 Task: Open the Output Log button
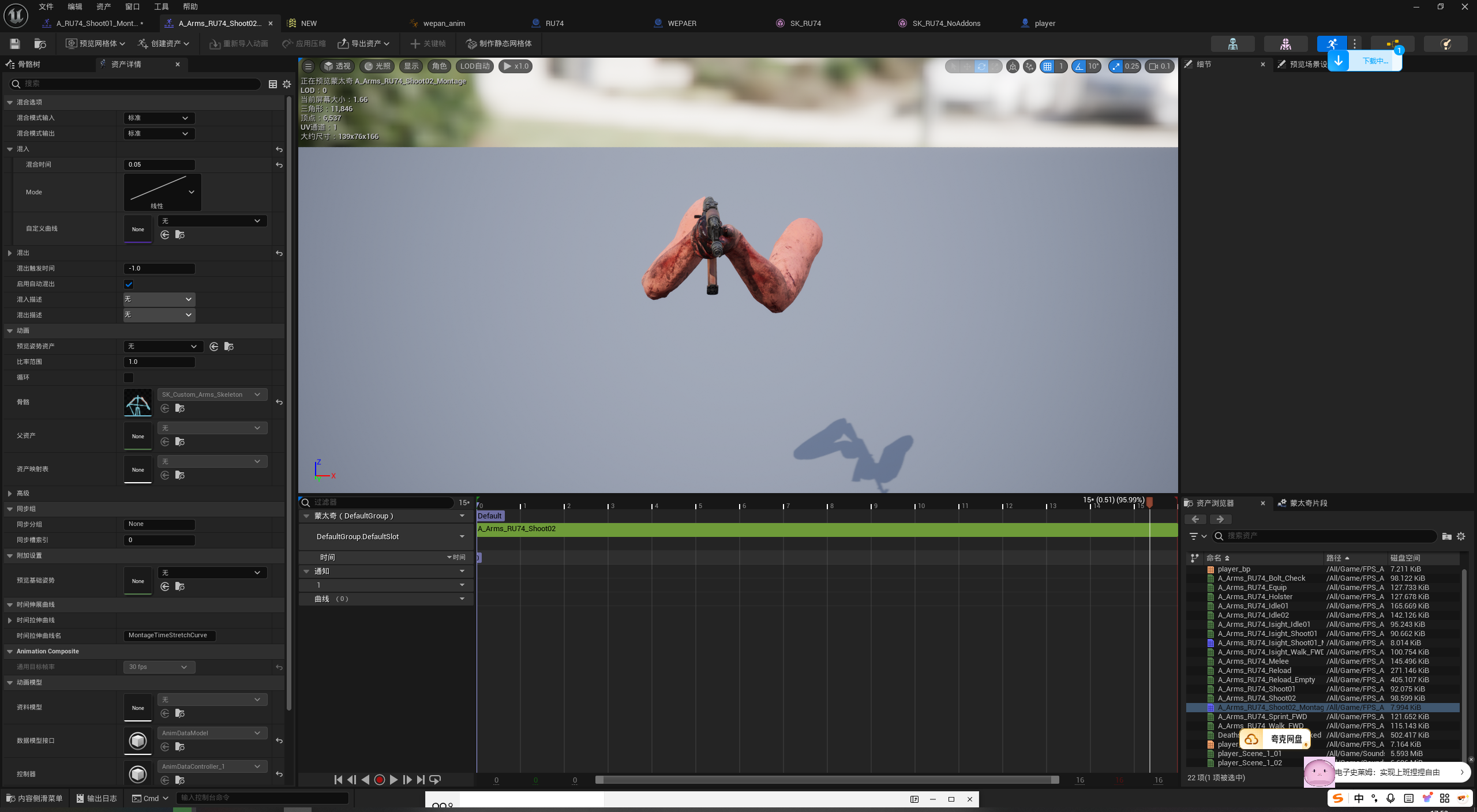click(x=97, y=798)
